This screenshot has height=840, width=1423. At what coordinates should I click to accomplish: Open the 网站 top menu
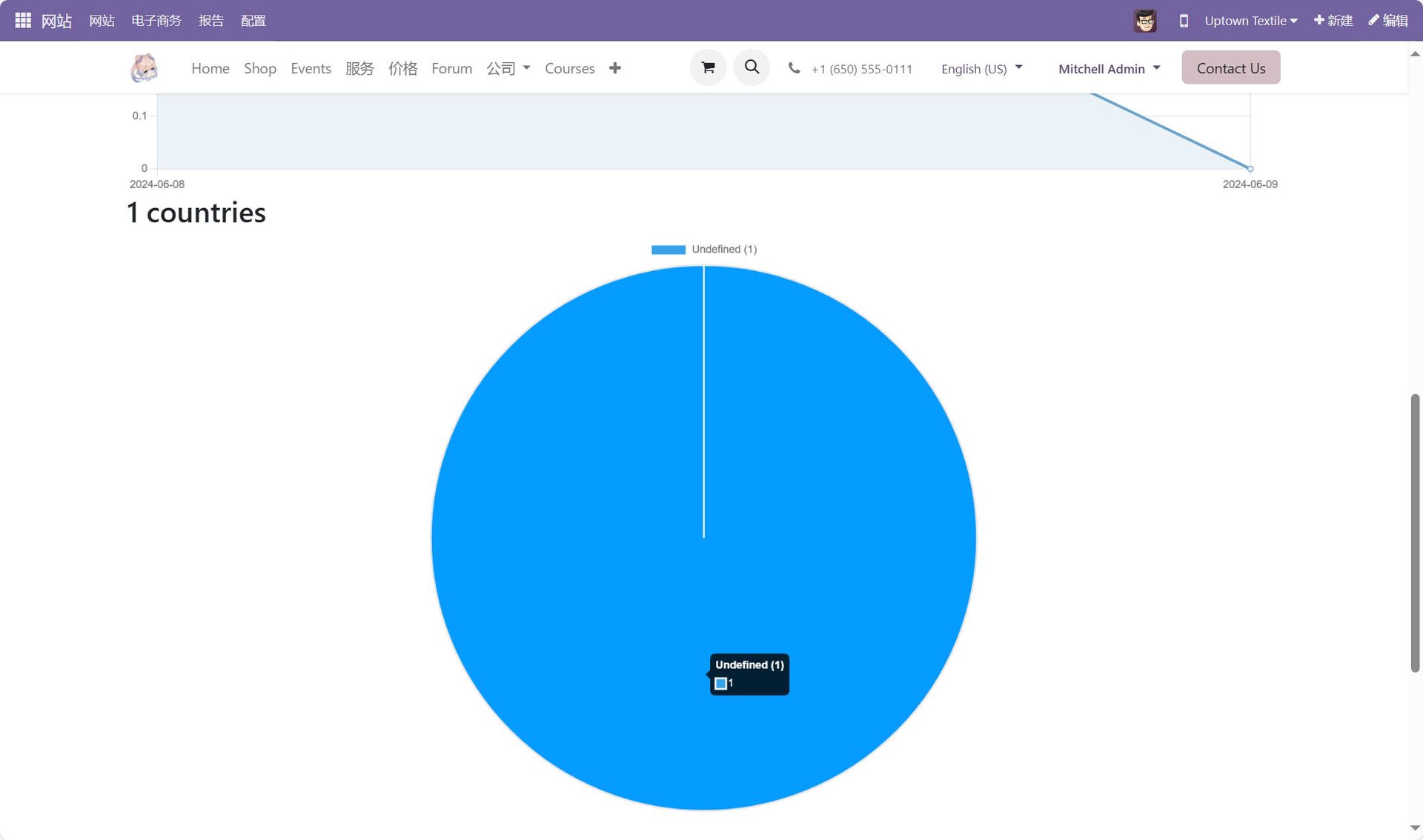pos(102,21)
